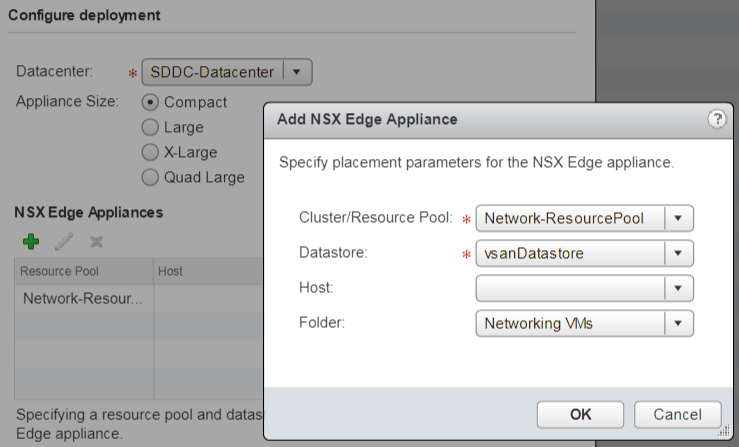Select the Large appliance size

(151, 127)
